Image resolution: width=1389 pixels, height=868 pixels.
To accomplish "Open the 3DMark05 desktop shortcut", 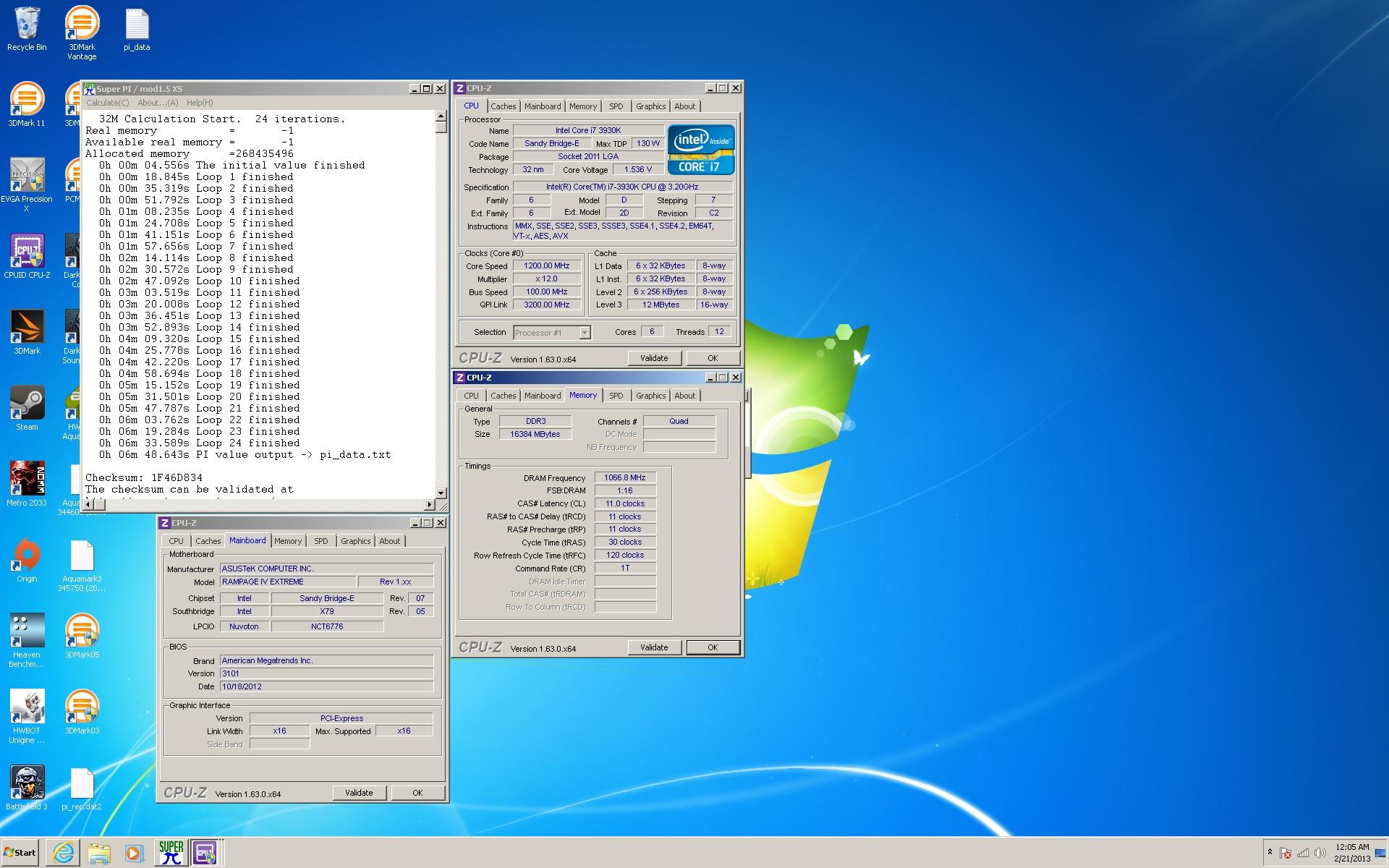I will [x=82, y=636].
